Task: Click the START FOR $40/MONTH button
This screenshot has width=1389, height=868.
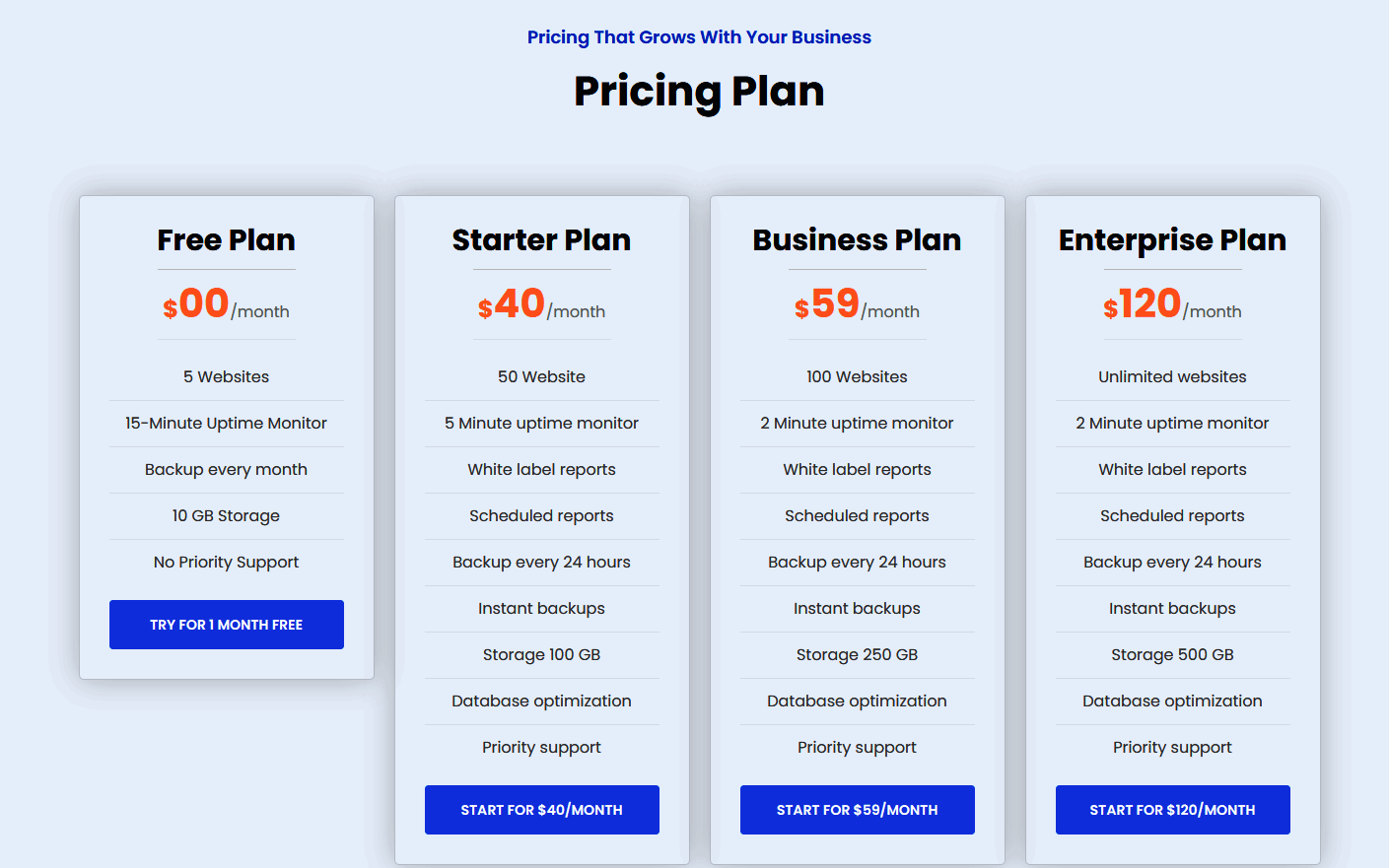Action: [x=541, y=809]
